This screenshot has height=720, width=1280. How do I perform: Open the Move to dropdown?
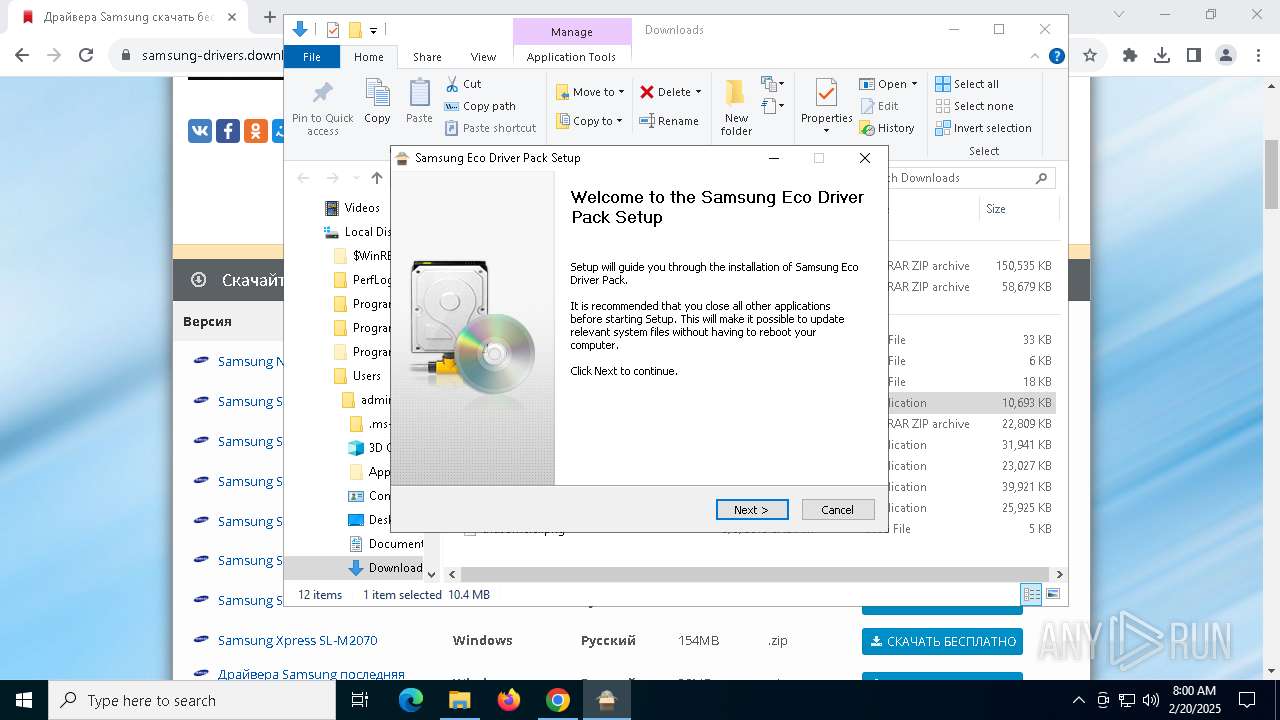click(x=590, y=92)
